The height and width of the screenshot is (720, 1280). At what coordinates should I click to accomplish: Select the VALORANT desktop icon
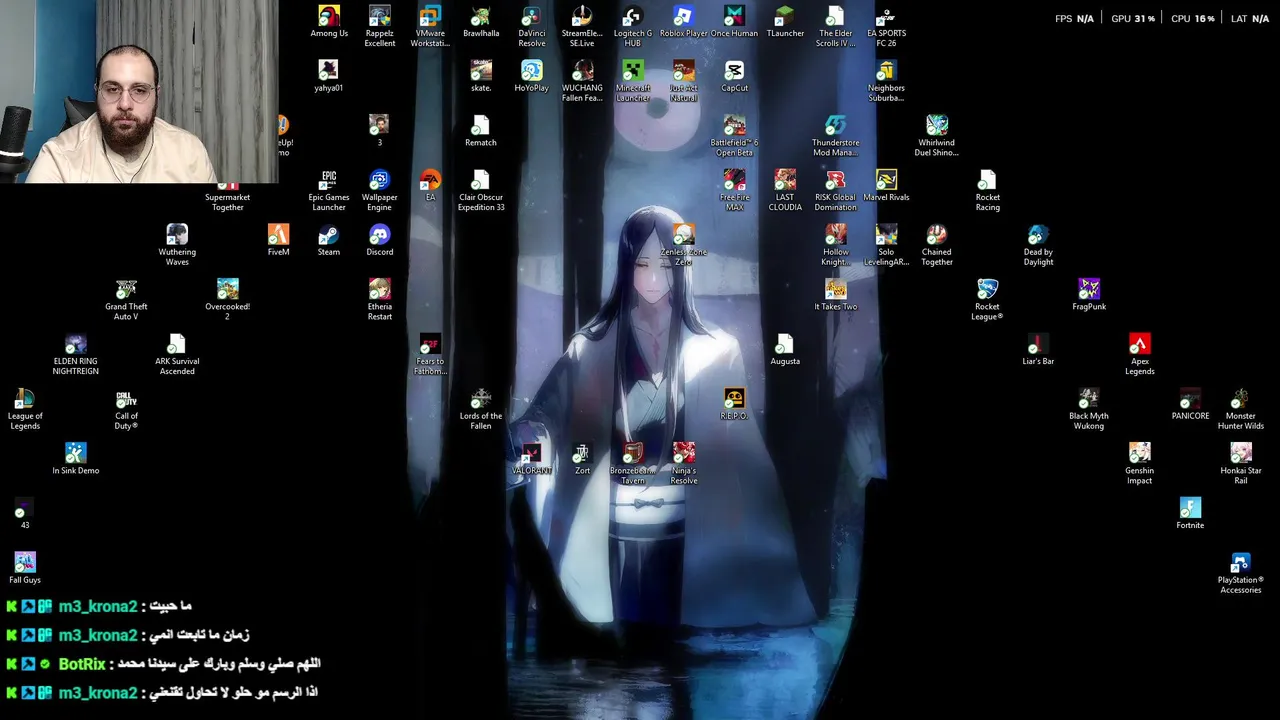pos(531,460)
